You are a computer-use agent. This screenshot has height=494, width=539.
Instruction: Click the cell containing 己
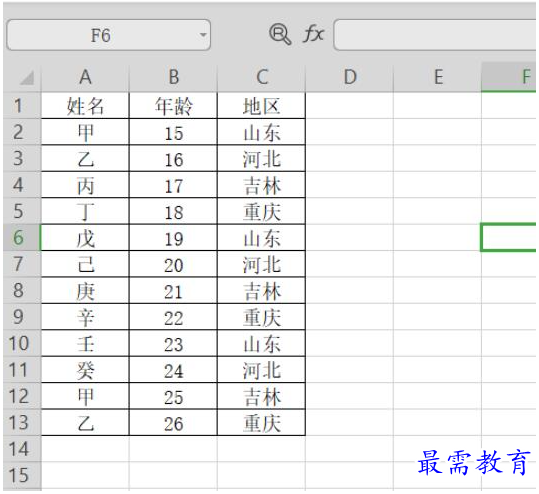click(x=85, y=264)
